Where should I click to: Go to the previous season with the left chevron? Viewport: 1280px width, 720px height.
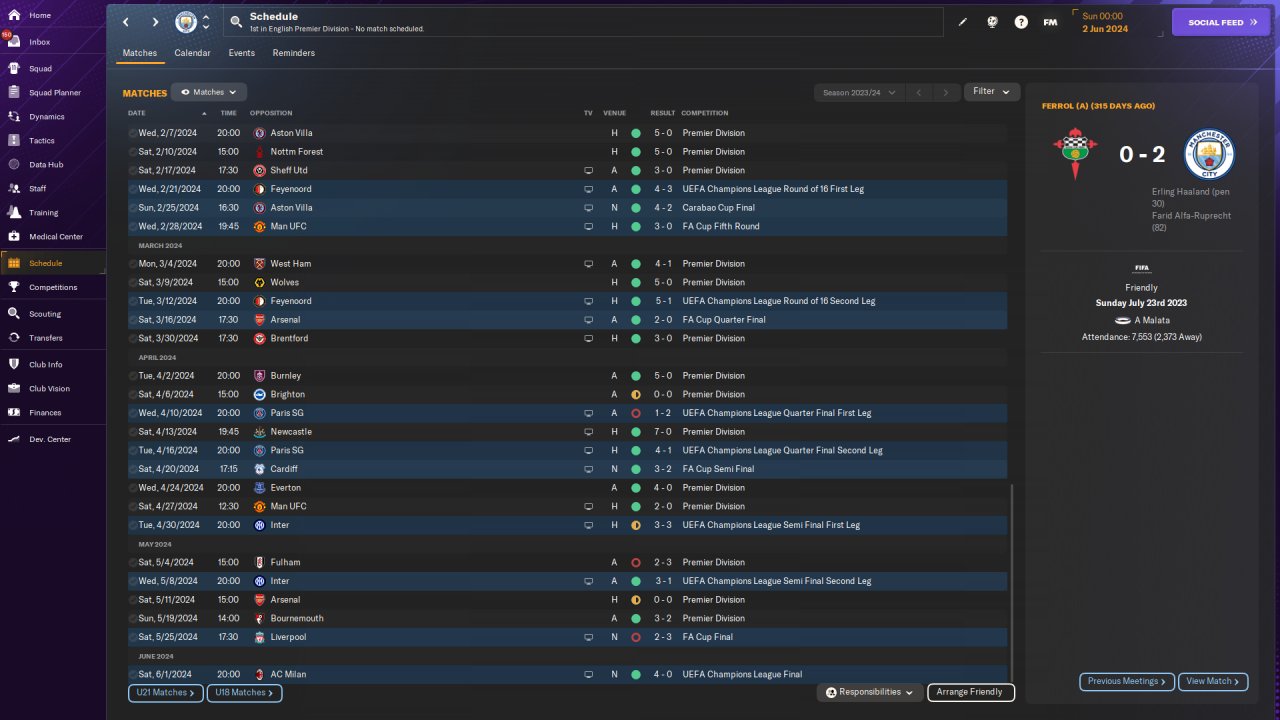(919, 93)
